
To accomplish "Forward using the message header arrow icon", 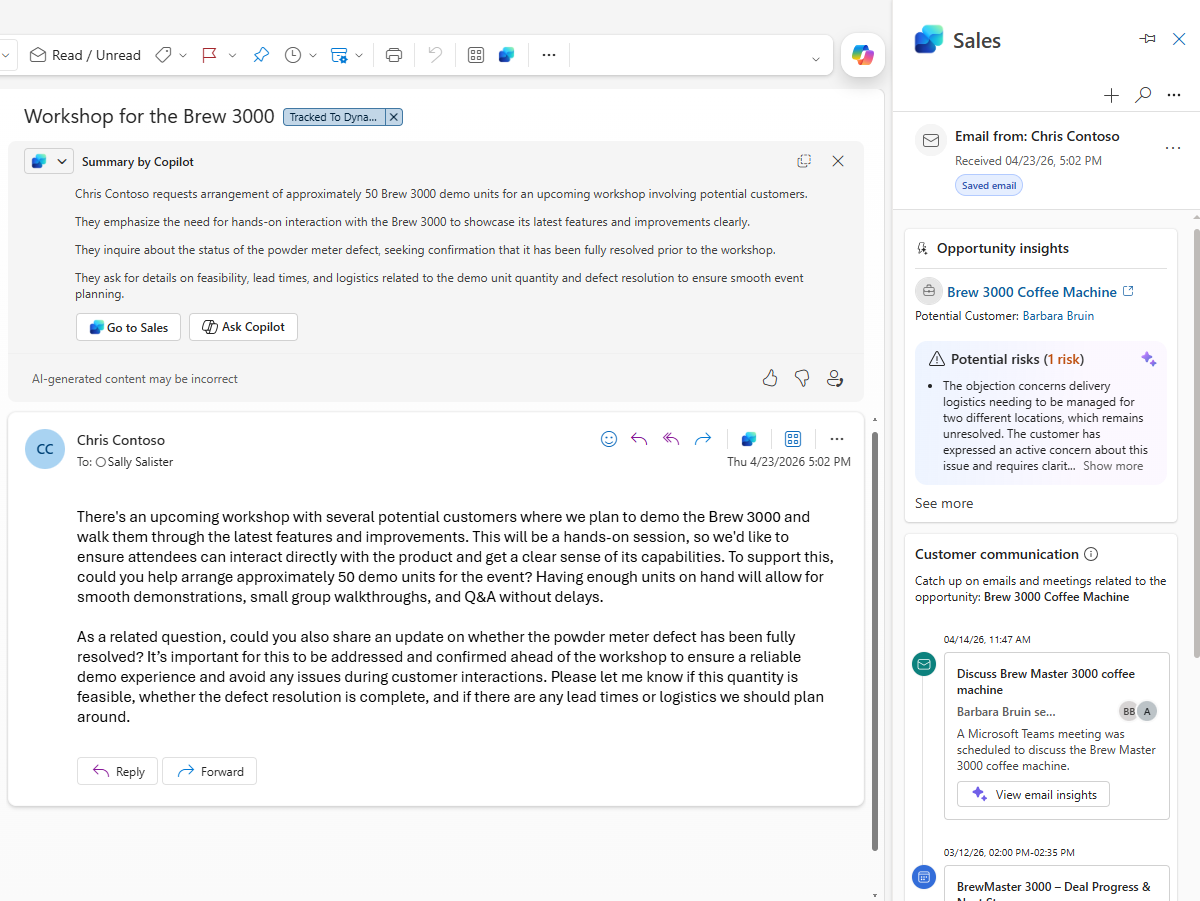I will coord(703,439).
